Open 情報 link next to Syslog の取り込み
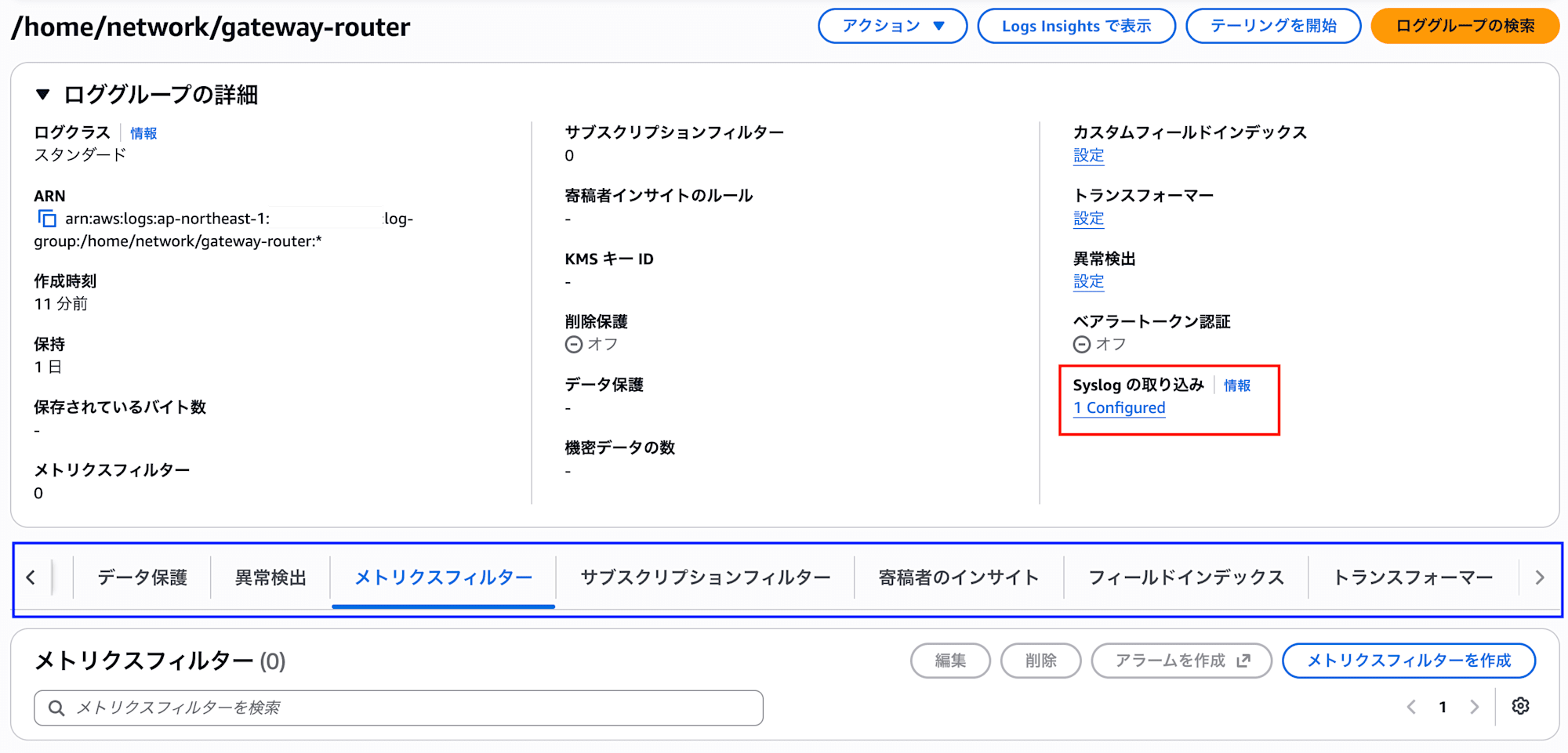Image resolution: width=1568 pixels, height=753 pixels. click(x=1237, y=386)
